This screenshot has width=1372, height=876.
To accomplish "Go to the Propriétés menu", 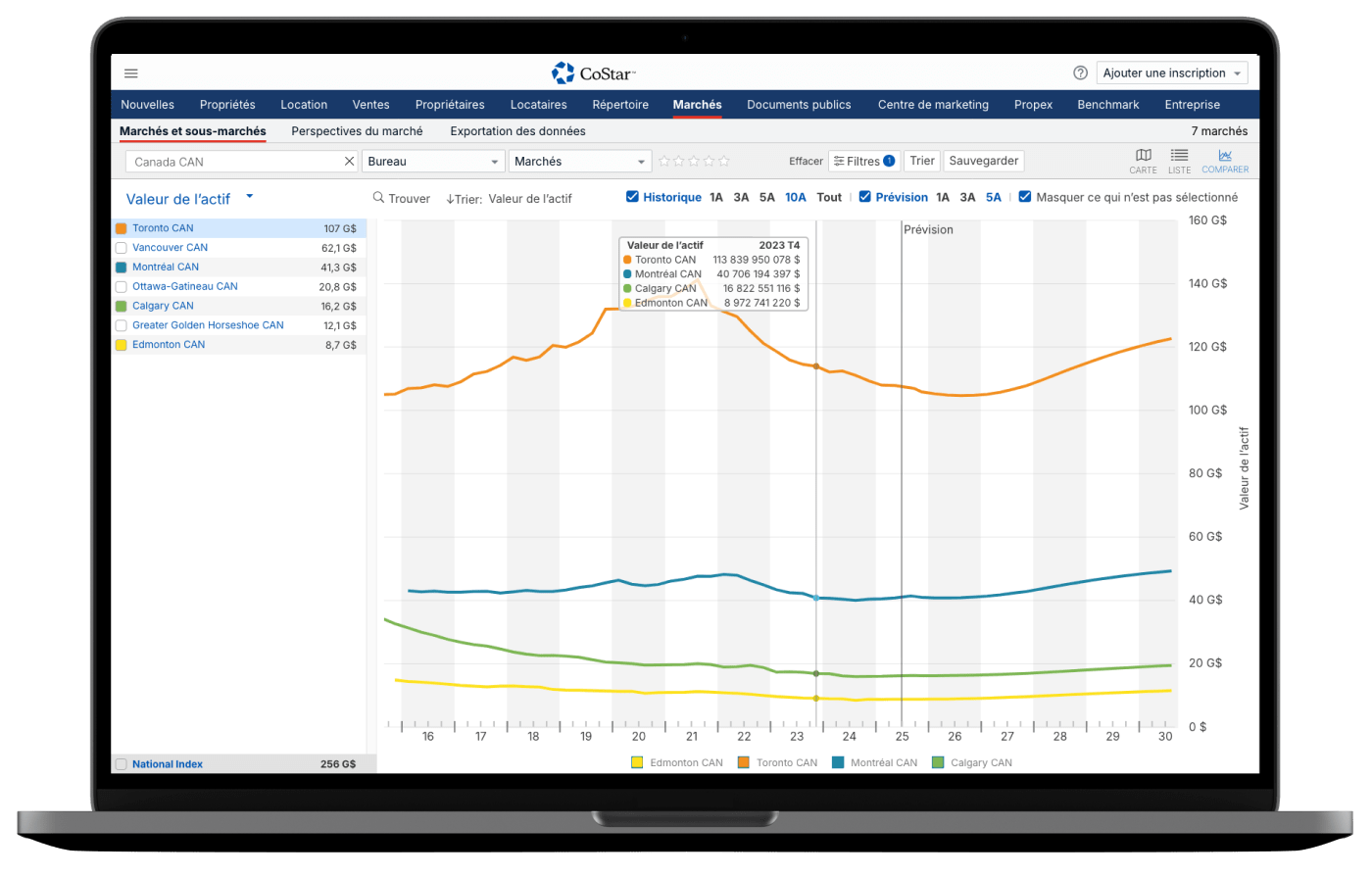I will (x=227, y=105).
